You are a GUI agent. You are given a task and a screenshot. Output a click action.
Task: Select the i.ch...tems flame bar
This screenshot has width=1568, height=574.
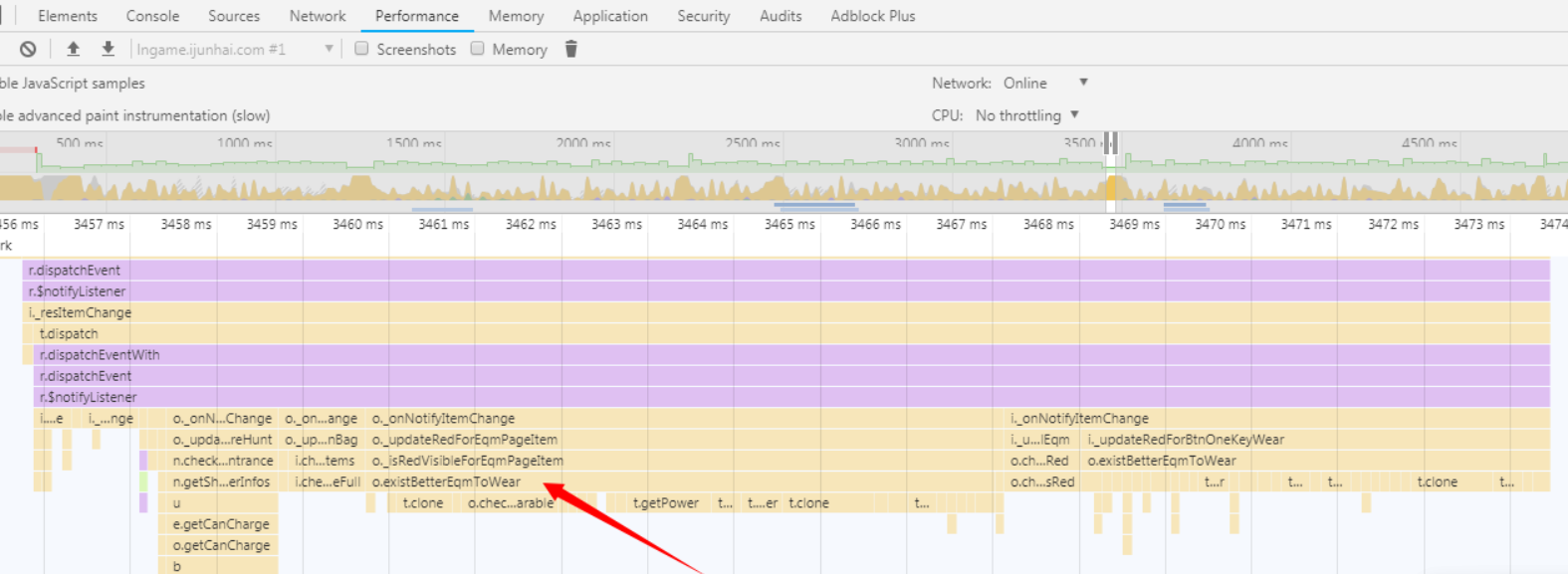[327, 461]
